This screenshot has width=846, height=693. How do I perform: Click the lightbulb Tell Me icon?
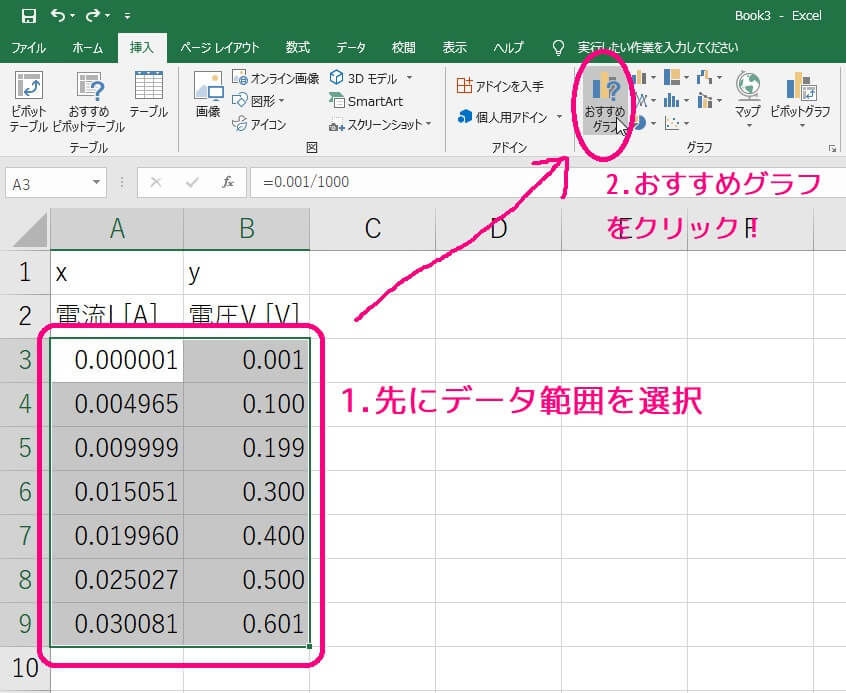(x=558, y=47)
